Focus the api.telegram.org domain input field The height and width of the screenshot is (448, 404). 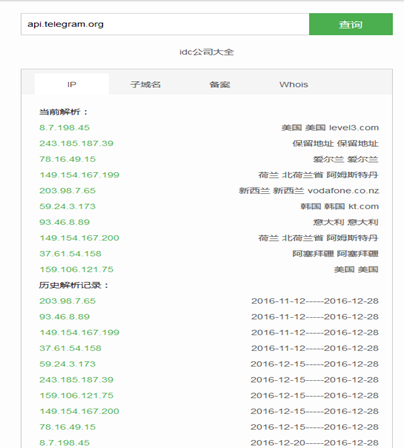pyautogui.click(x=165, y=24)
